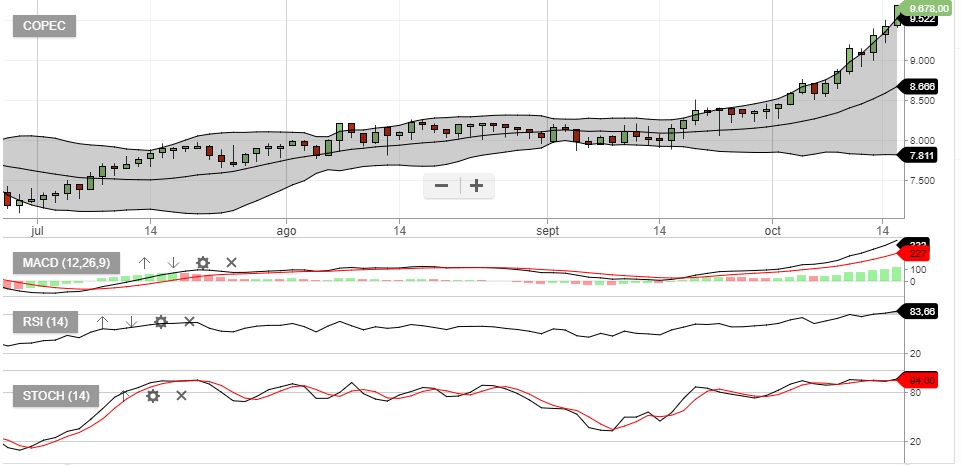Click the 9.522 upper band value tag
The width and height of the screenshot is (961, 465).
tap(921, 20)
